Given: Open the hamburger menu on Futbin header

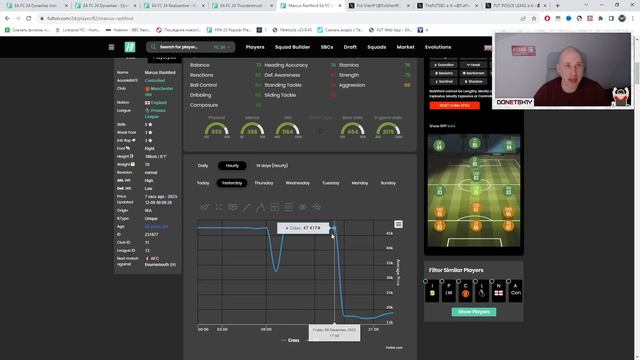Looking at the screenshot, I should coord(111,47).
